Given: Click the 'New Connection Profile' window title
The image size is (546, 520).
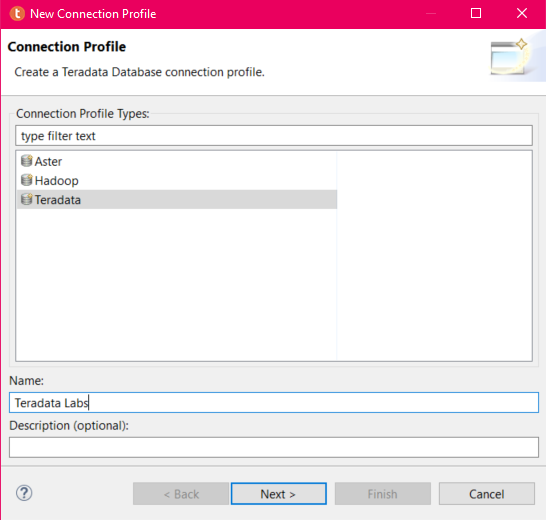Looking at the screenshot, I should [93, 14].
